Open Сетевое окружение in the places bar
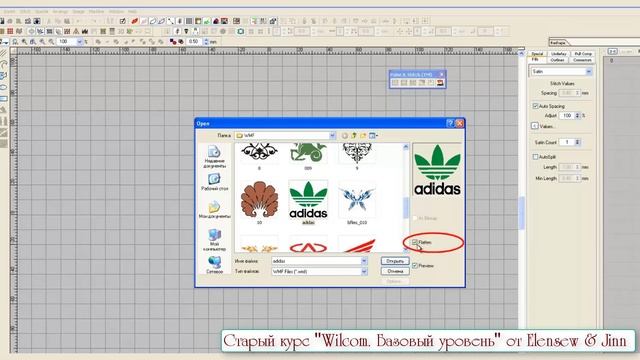This screenshot has width=640, height=360. click(x=214, y=265)
